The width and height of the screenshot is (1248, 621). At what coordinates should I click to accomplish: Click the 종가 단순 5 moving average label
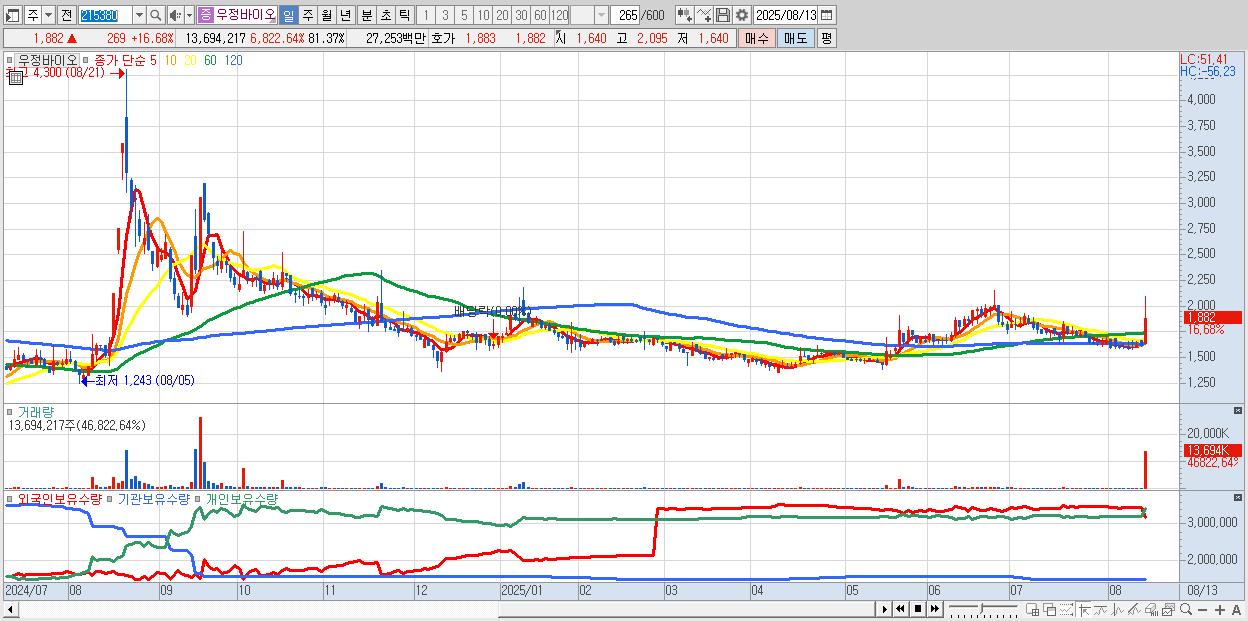(126, 60)
